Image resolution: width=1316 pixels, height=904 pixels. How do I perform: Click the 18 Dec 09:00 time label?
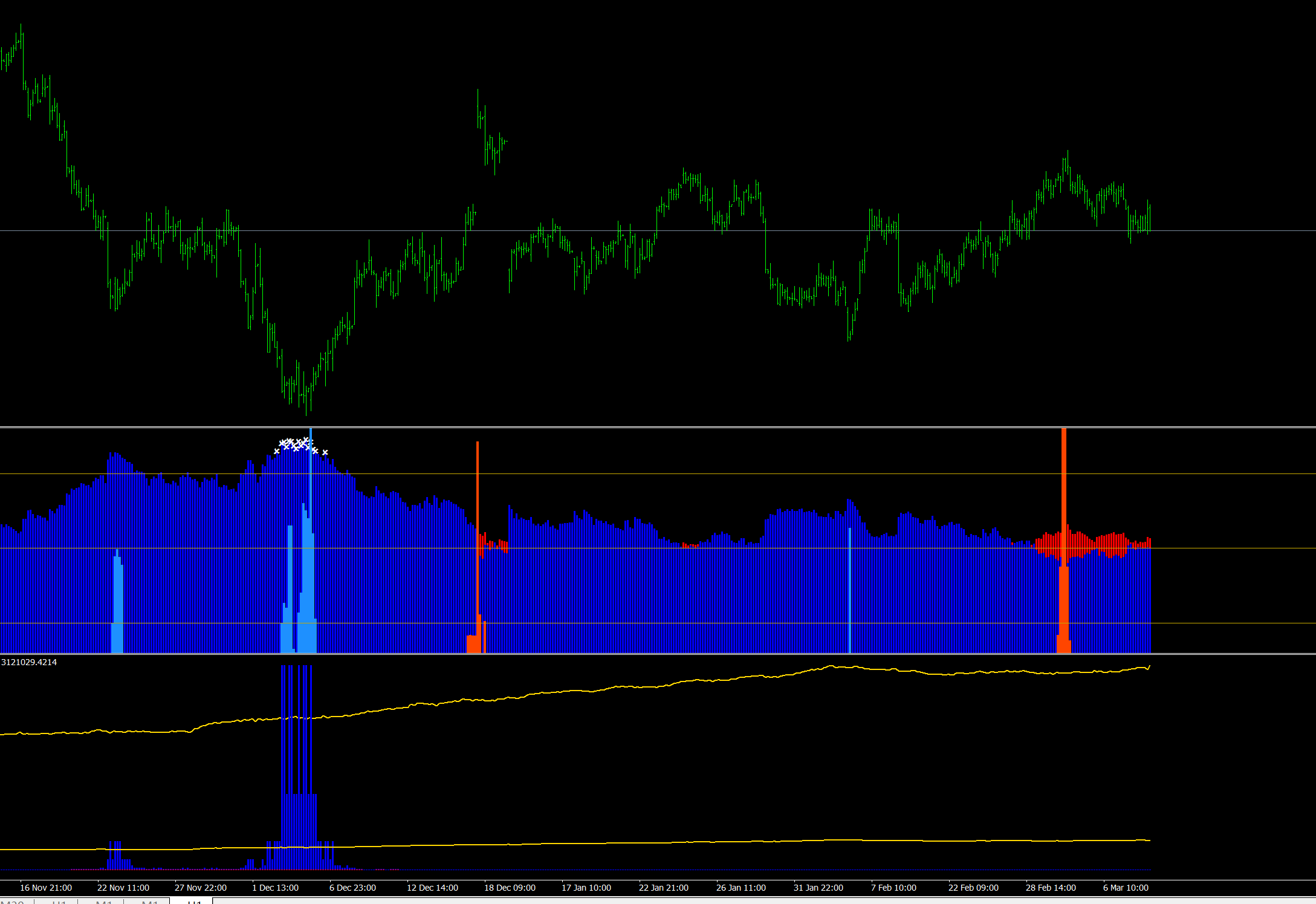(x=510, y=888)
